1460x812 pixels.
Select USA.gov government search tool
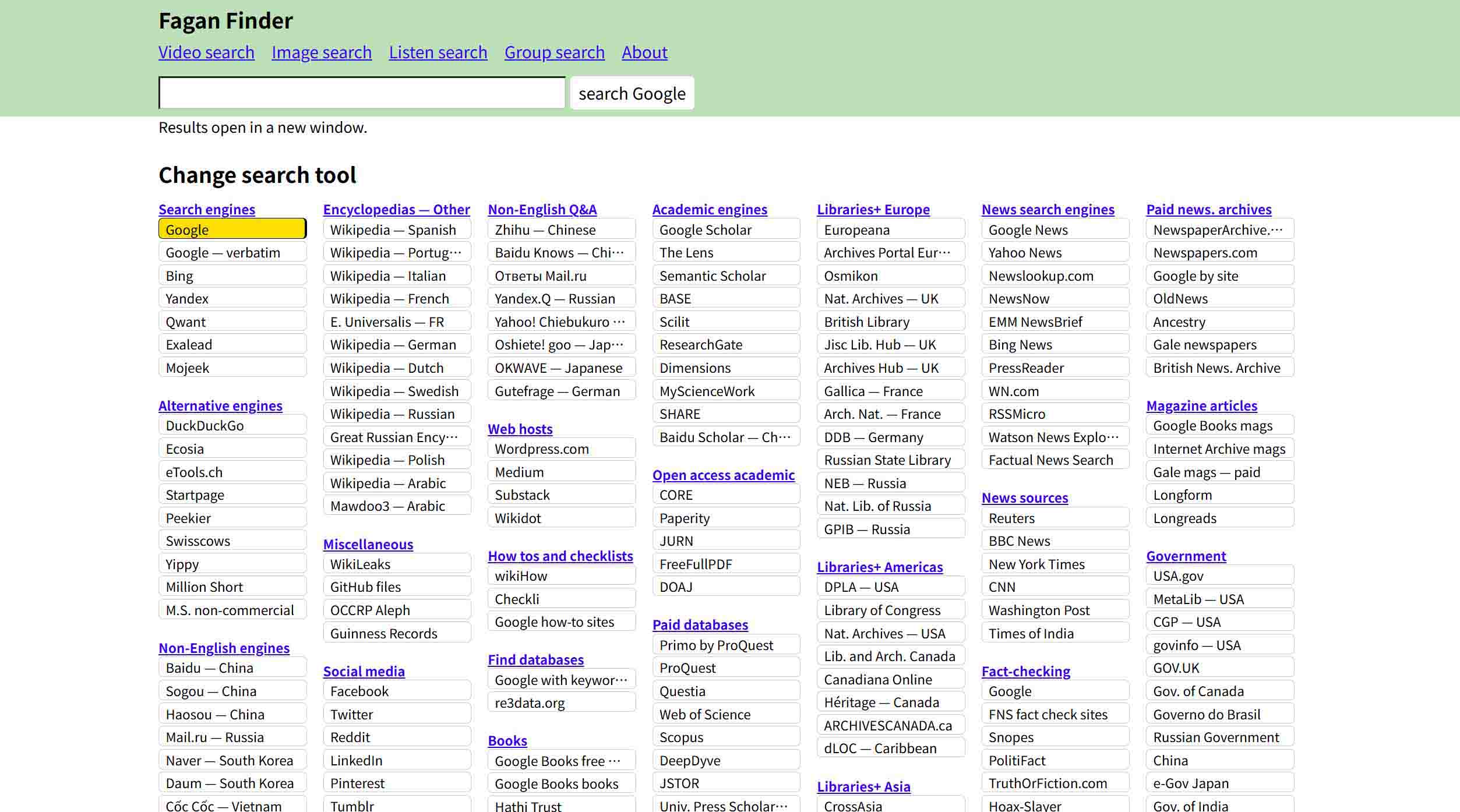pos(1220,576)
